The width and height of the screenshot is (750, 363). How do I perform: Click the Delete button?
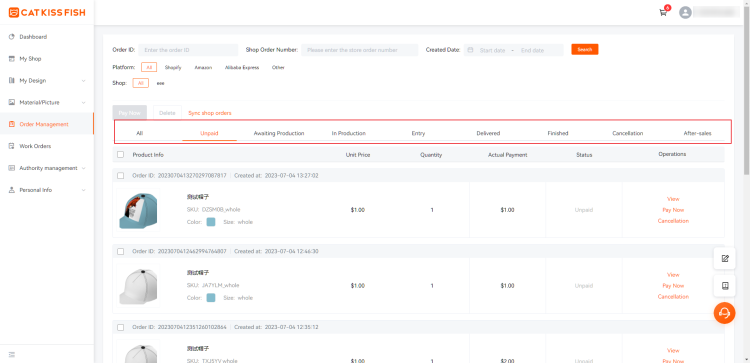tap(167, 113)
